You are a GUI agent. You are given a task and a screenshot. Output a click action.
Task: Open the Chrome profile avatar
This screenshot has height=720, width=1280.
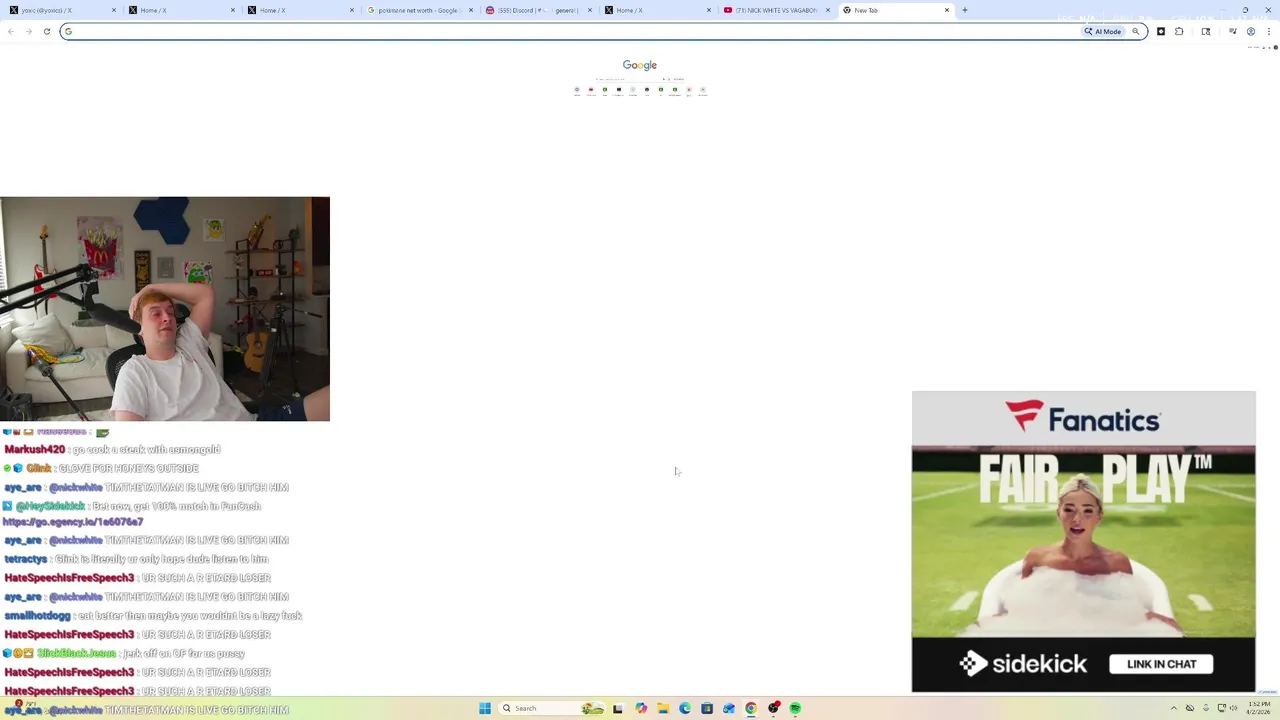pos(1251,31)
